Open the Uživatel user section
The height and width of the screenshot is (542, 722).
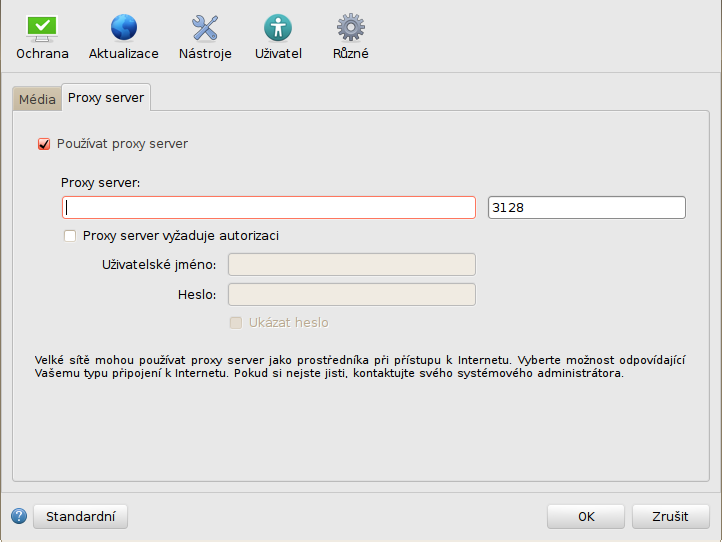point(278,38)
